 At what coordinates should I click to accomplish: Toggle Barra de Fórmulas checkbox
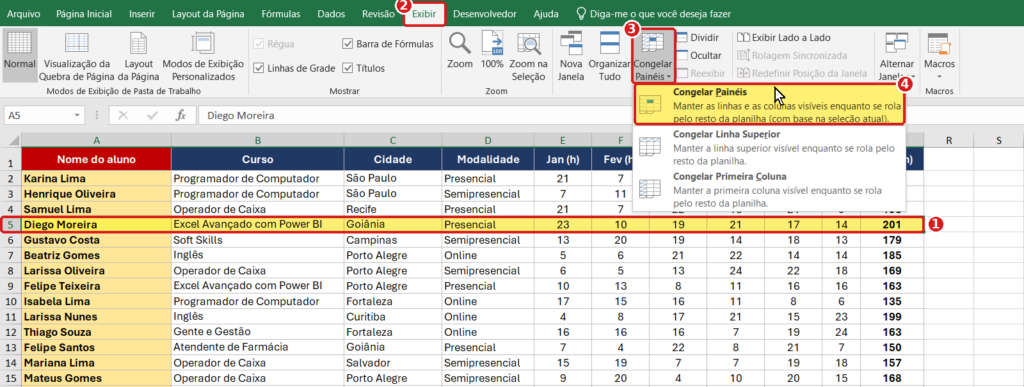[347, 44]
